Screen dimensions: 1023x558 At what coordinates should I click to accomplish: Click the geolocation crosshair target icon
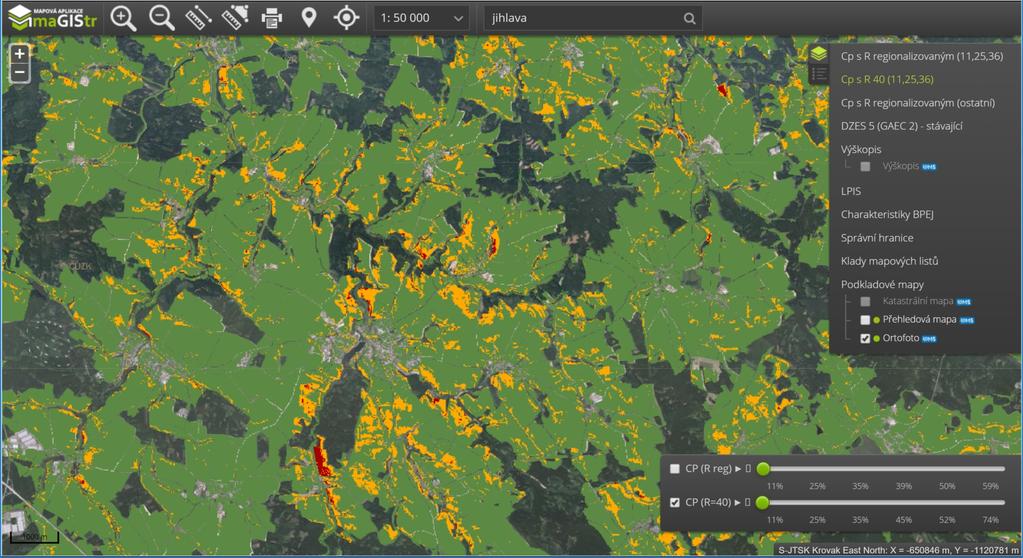point(346,18)
